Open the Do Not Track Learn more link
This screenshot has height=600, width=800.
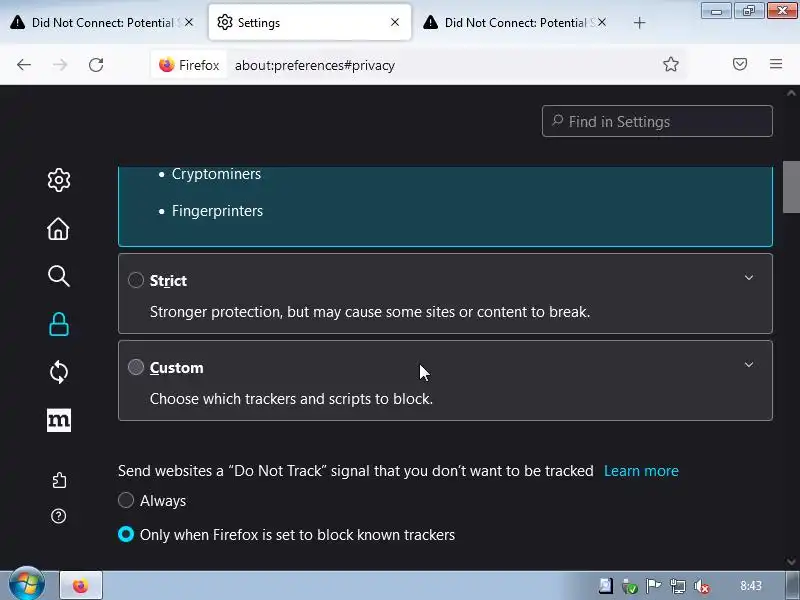coord(641,471)
